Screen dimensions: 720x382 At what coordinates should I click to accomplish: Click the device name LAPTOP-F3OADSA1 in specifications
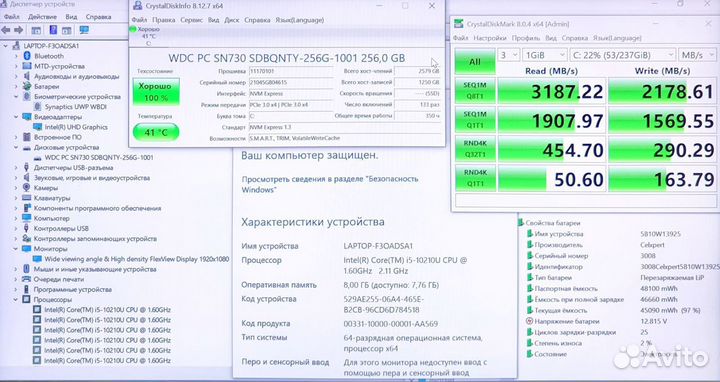point(378,246)
